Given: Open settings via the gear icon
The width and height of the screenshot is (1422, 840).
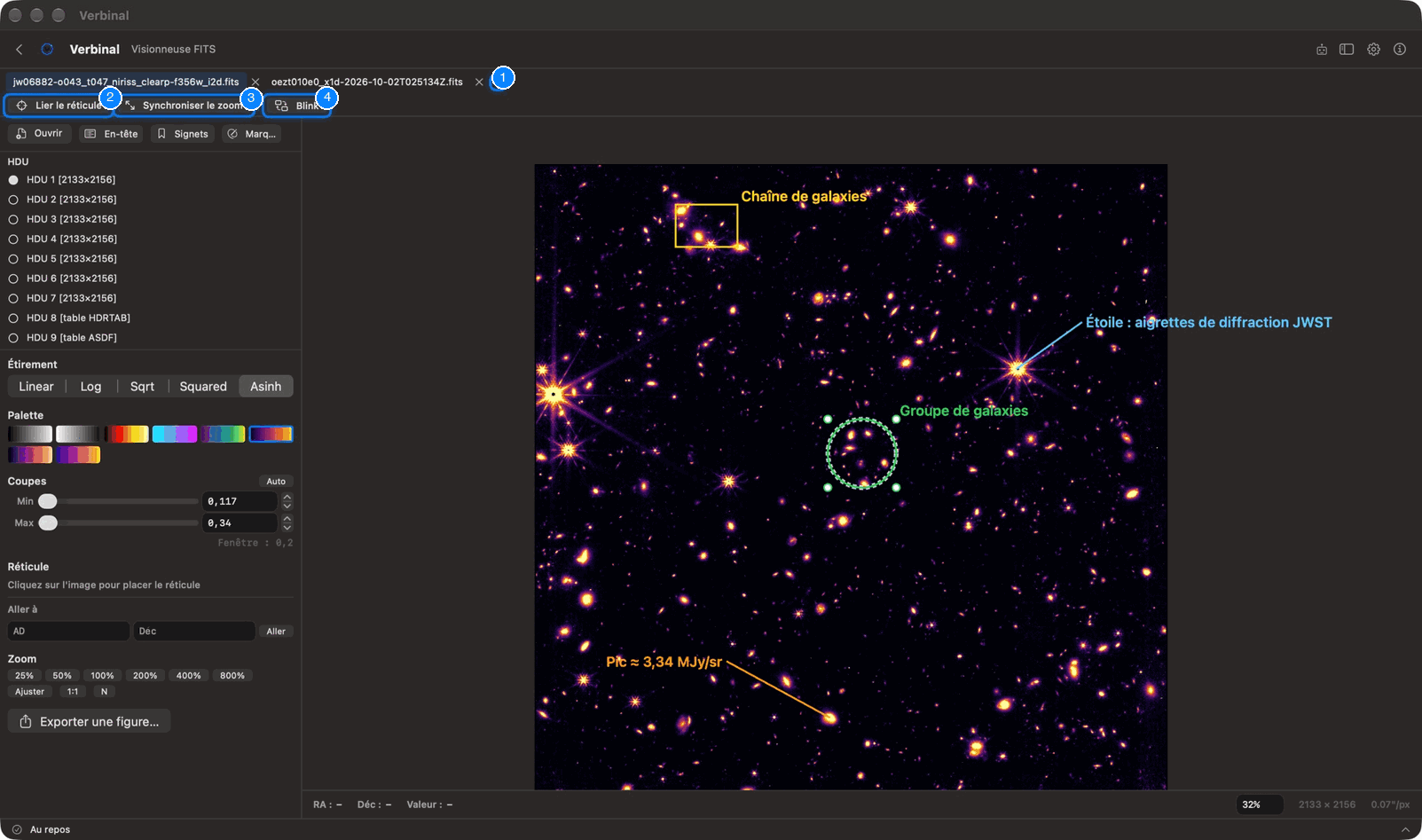Looking at the screenshot, I should [x=1373, y=50].
